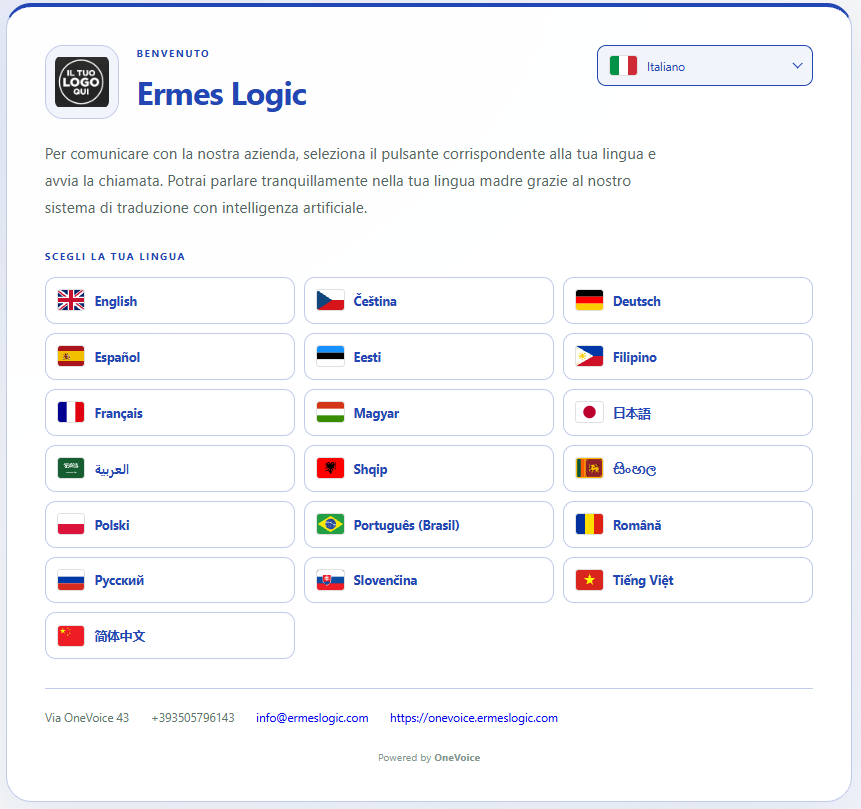This screenshot has width=861, height=809.
Task: Select the Français language button
Action: coord(170,413)
